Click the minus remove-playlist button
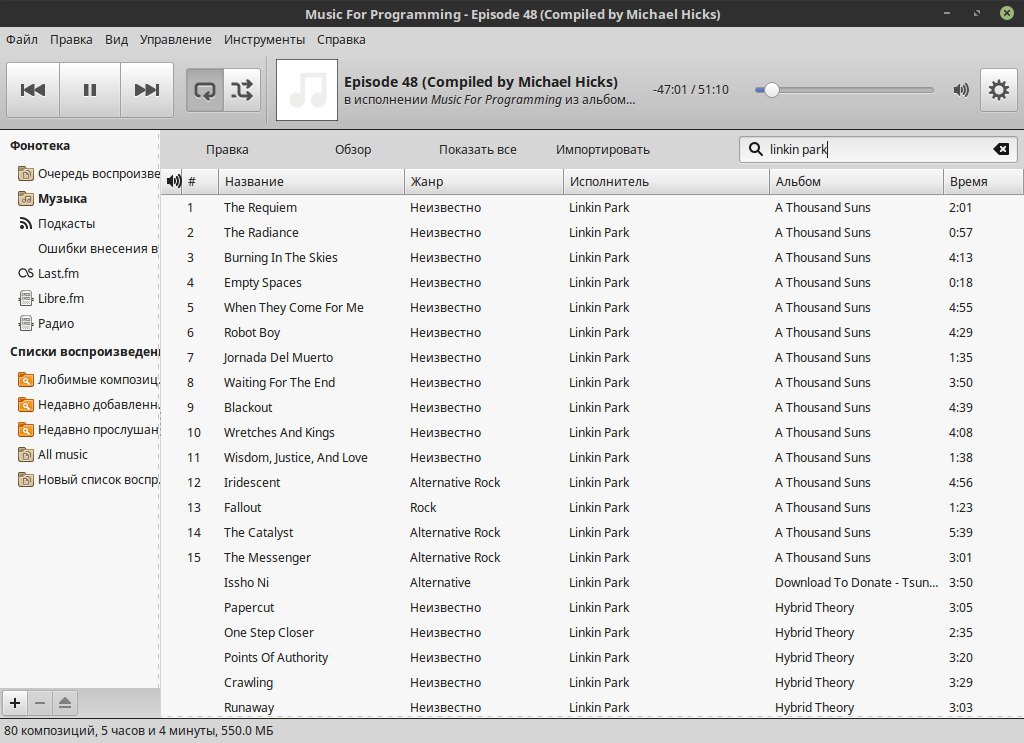 click(40, 703)
